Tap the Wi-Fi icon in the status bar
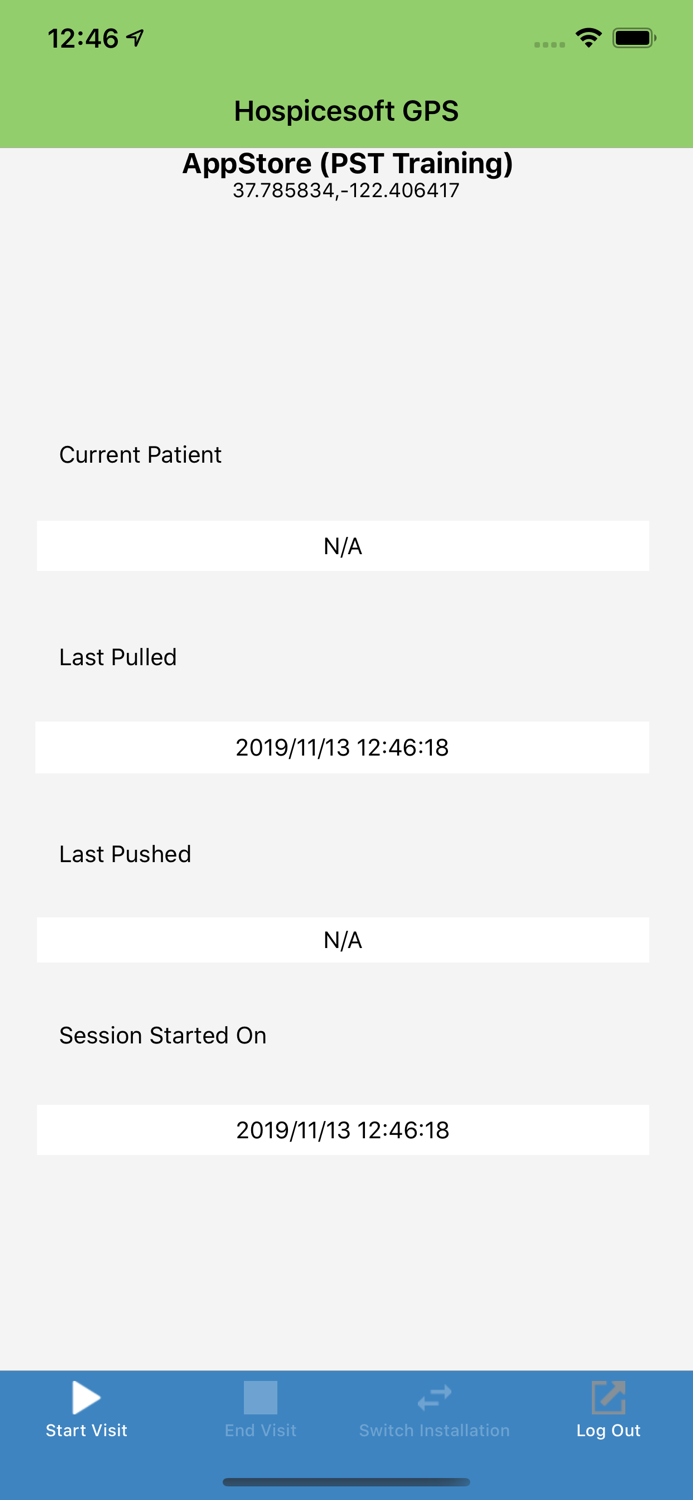 click(x=588, y=38)
